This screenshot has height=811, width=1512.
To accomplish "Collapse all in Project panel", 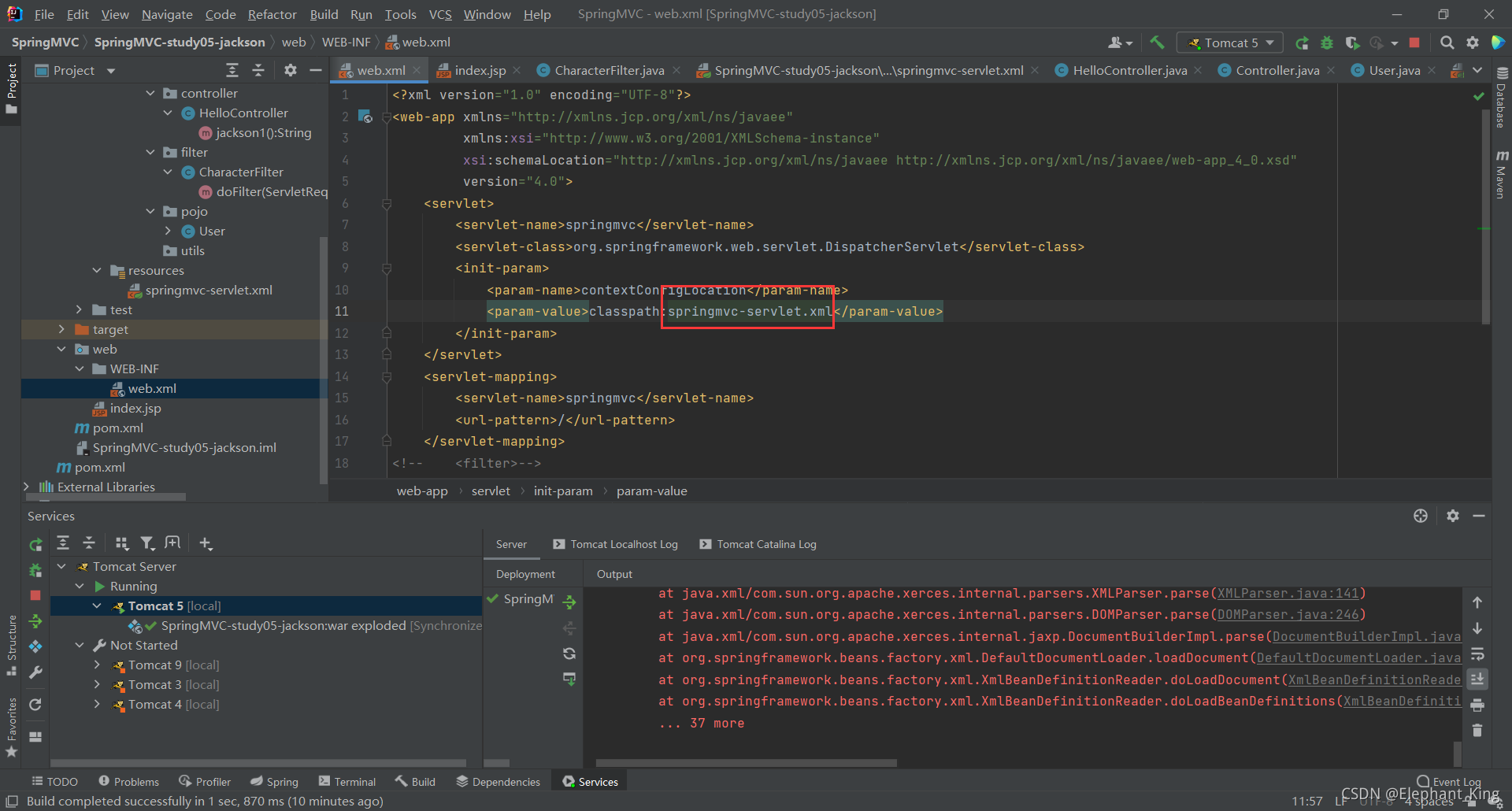I will point(258,70).
